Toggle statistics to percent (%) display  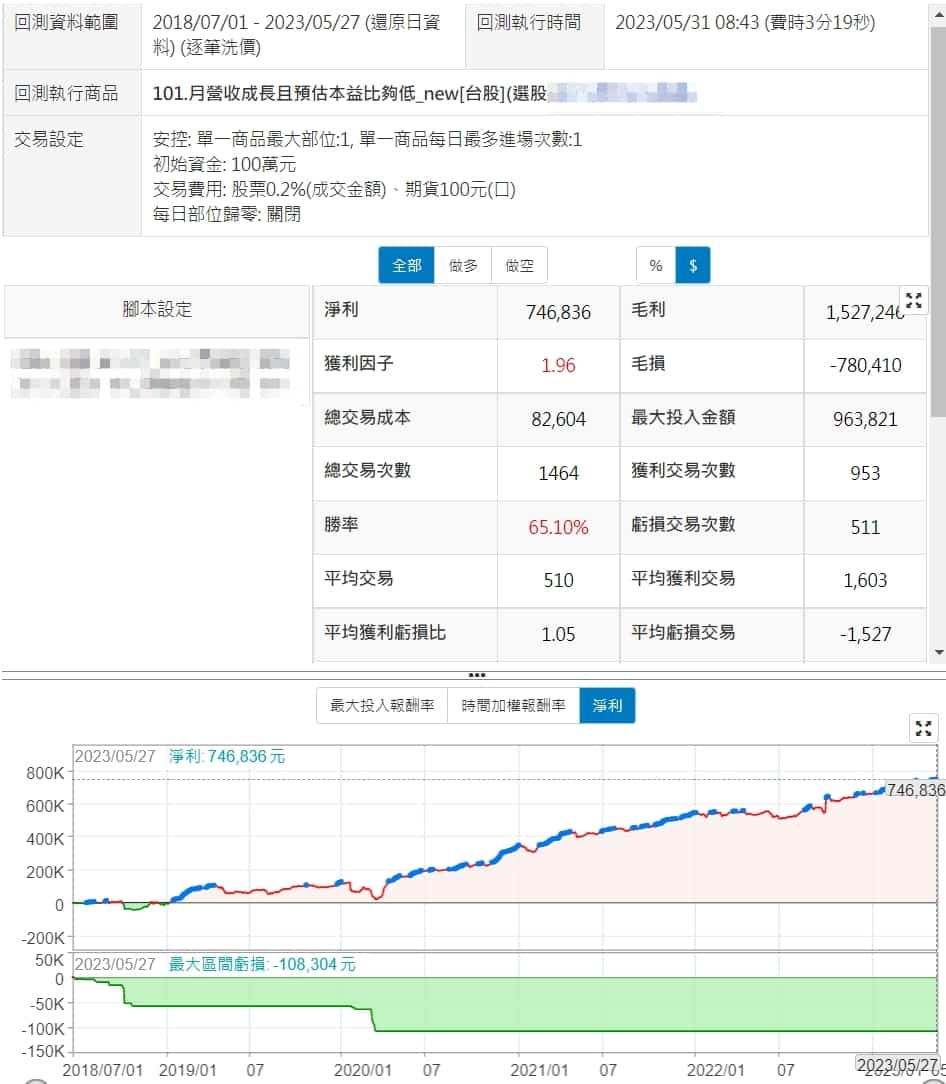click(x=656, y=265)
